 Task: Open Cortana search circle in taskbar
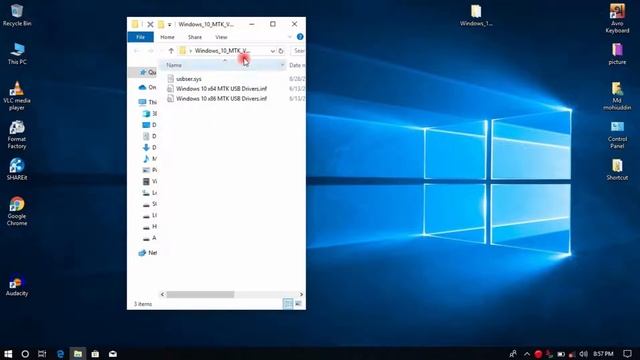point(25,353)
